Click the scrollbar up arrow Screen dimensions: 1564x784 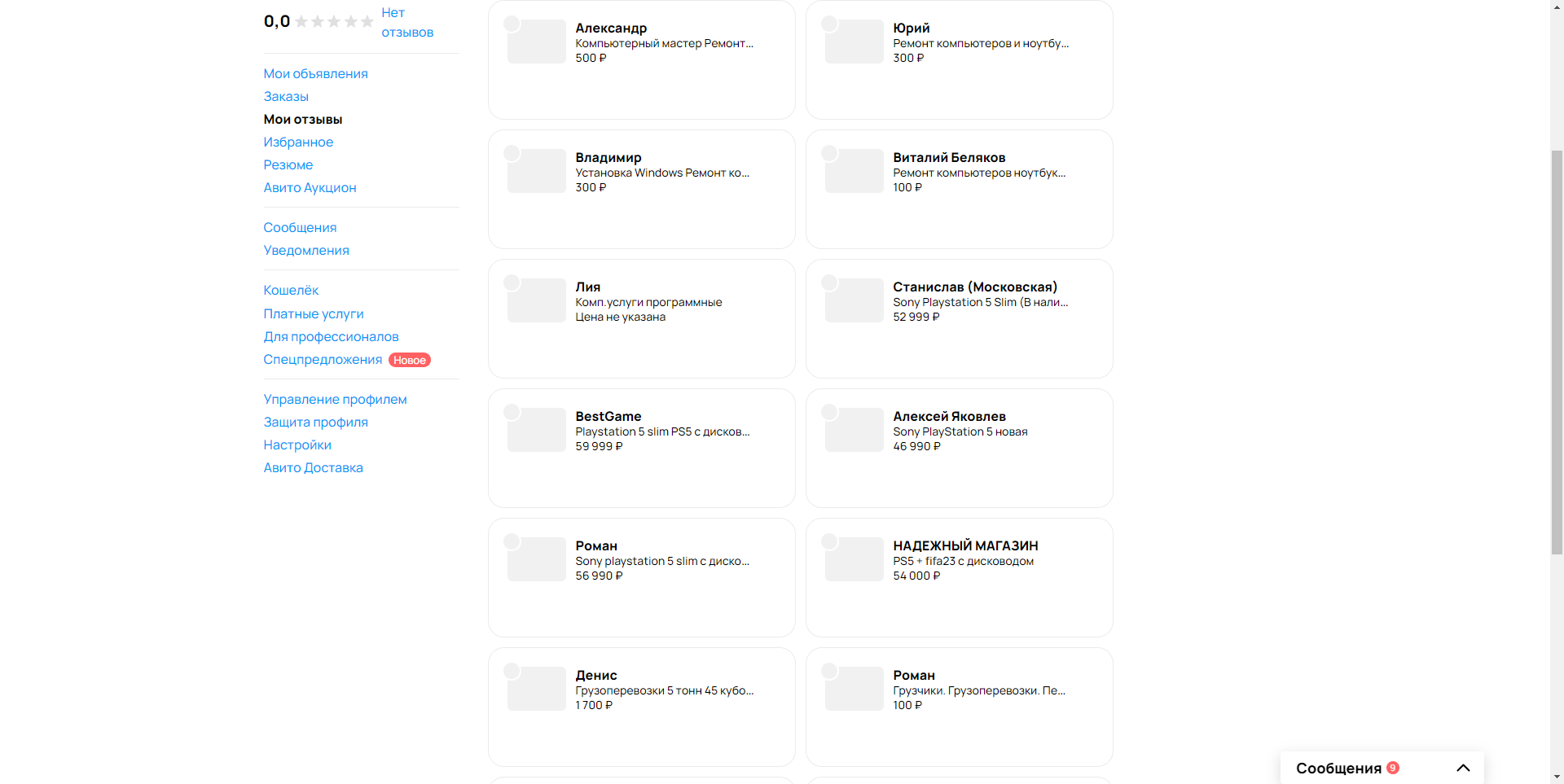click(1557, 7)
